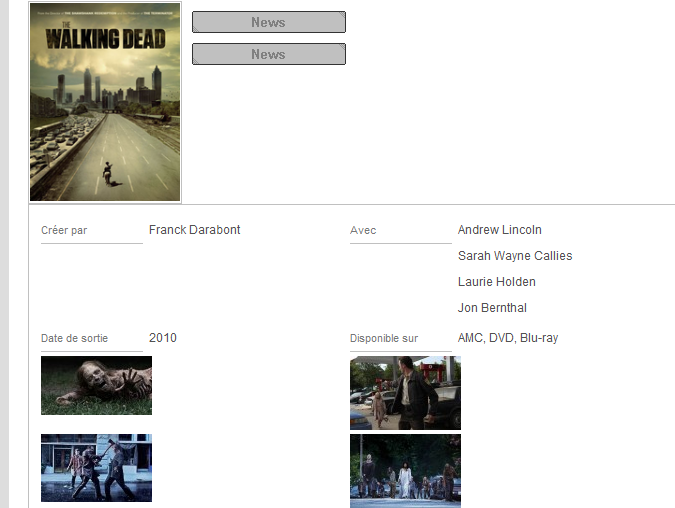Image resolution: width=675 pixels, height=508 pixels.
Task: Select actress Laurie Holden
Action: 497,282
